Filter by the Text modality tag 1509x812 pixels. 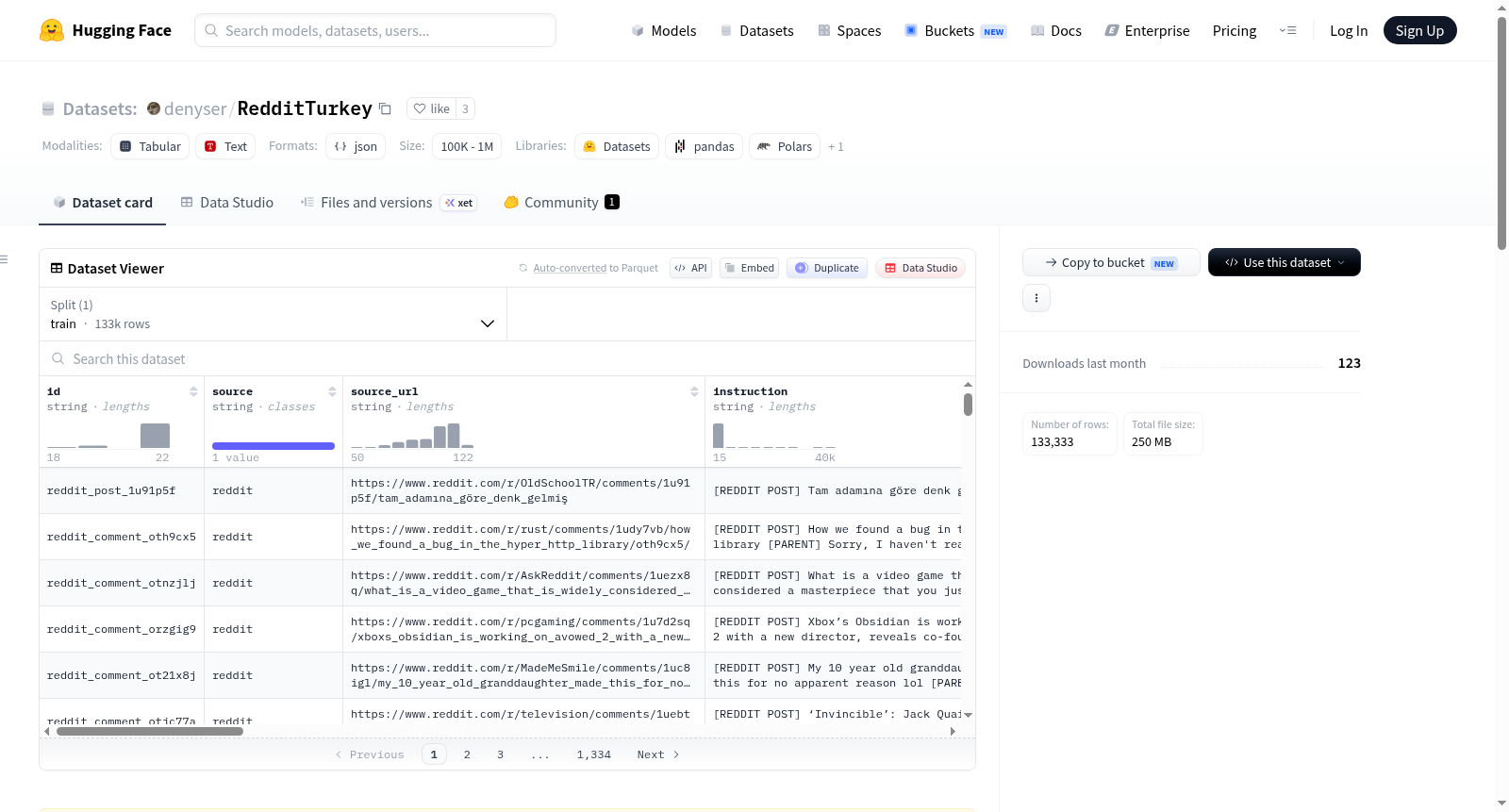[x=225, y=146]
